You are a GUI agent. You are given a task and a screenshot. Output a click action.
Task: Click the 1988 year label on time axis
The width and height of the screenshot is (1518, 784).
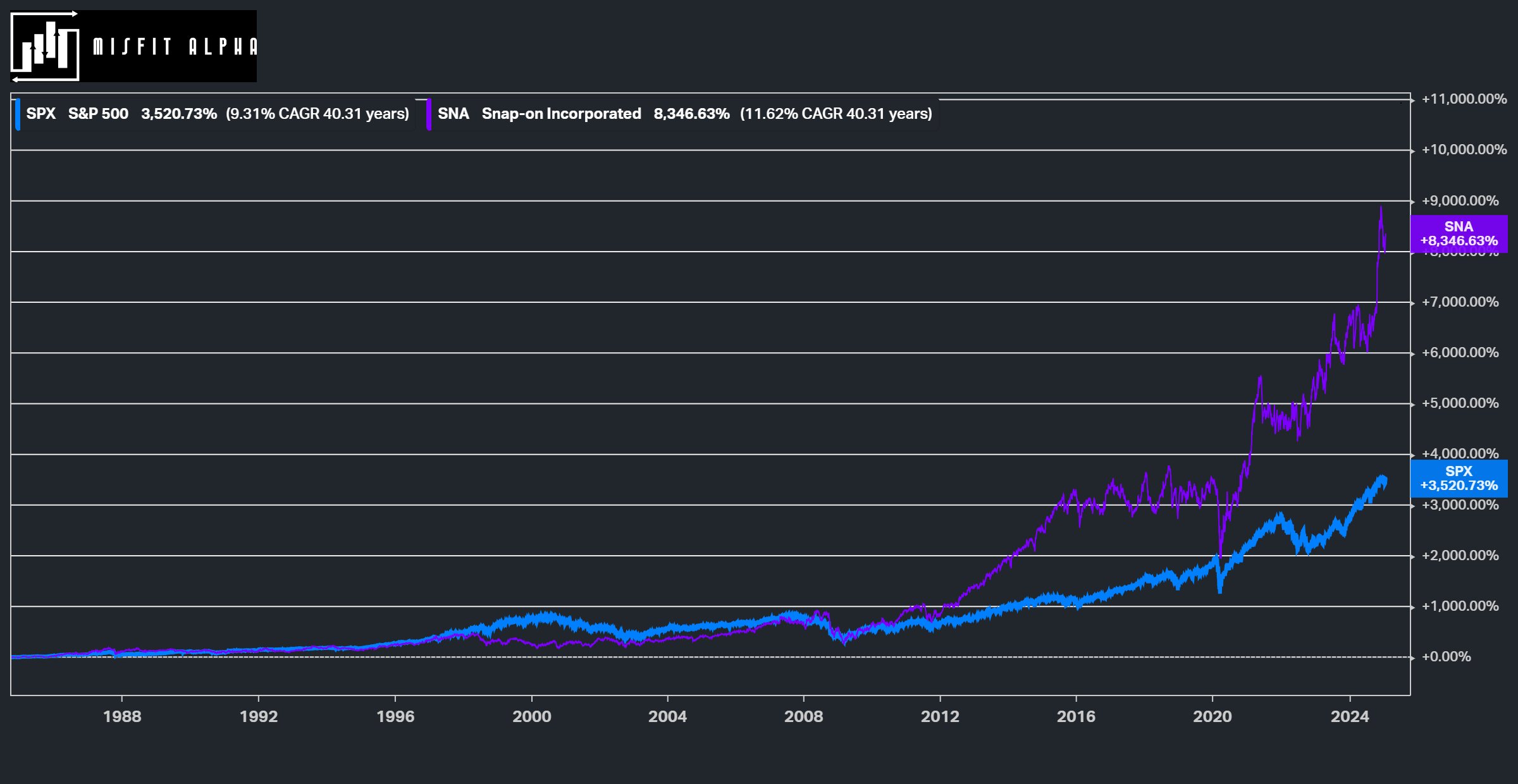[x=122, y=717]
